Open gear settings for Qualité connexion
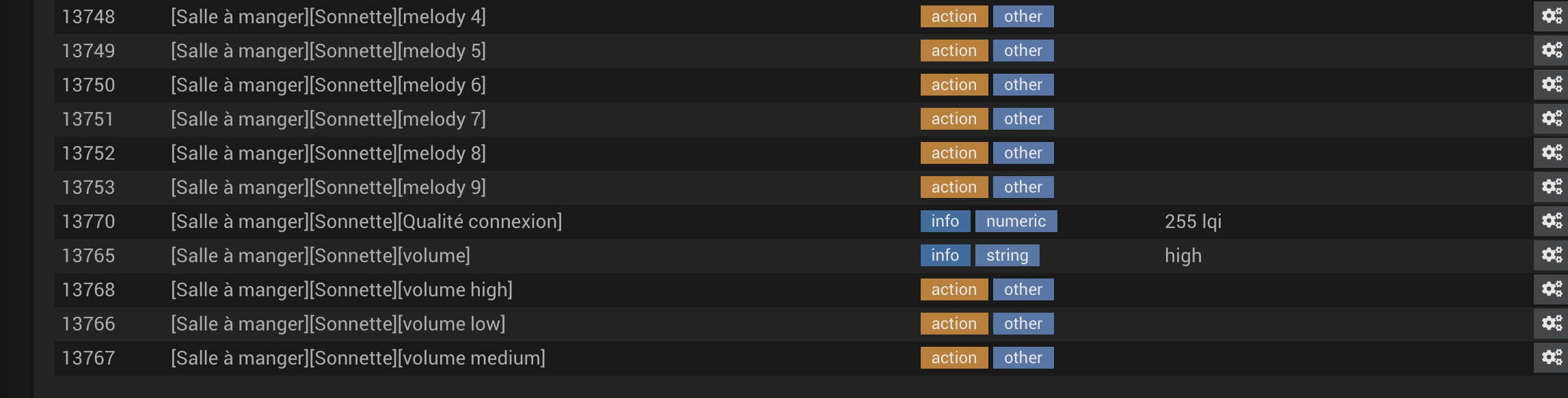The width and height of the screenshot is (1568, 398). (x=1552, y=221)
